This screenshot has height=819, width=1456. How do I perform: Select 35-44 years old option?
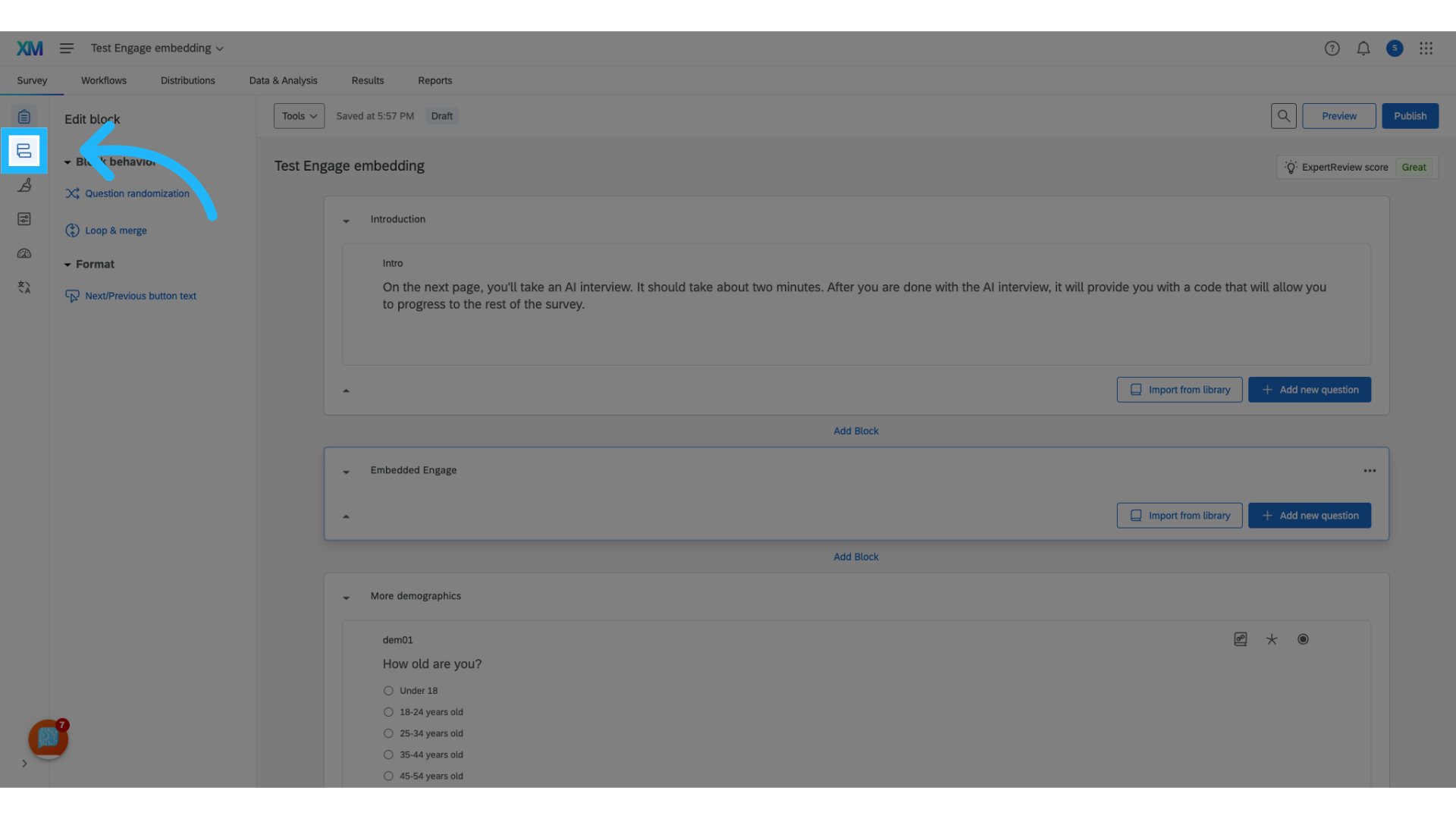pos(388,755)
